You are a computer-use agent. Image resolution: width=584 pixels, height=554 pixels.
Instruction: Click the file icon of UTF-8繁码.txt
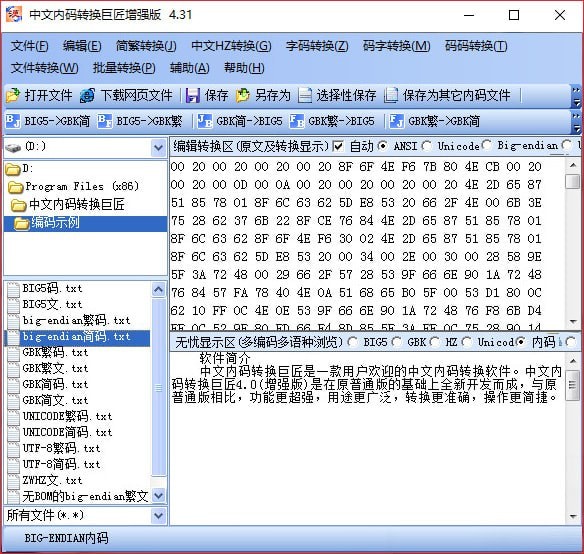(x=13, y=449)
